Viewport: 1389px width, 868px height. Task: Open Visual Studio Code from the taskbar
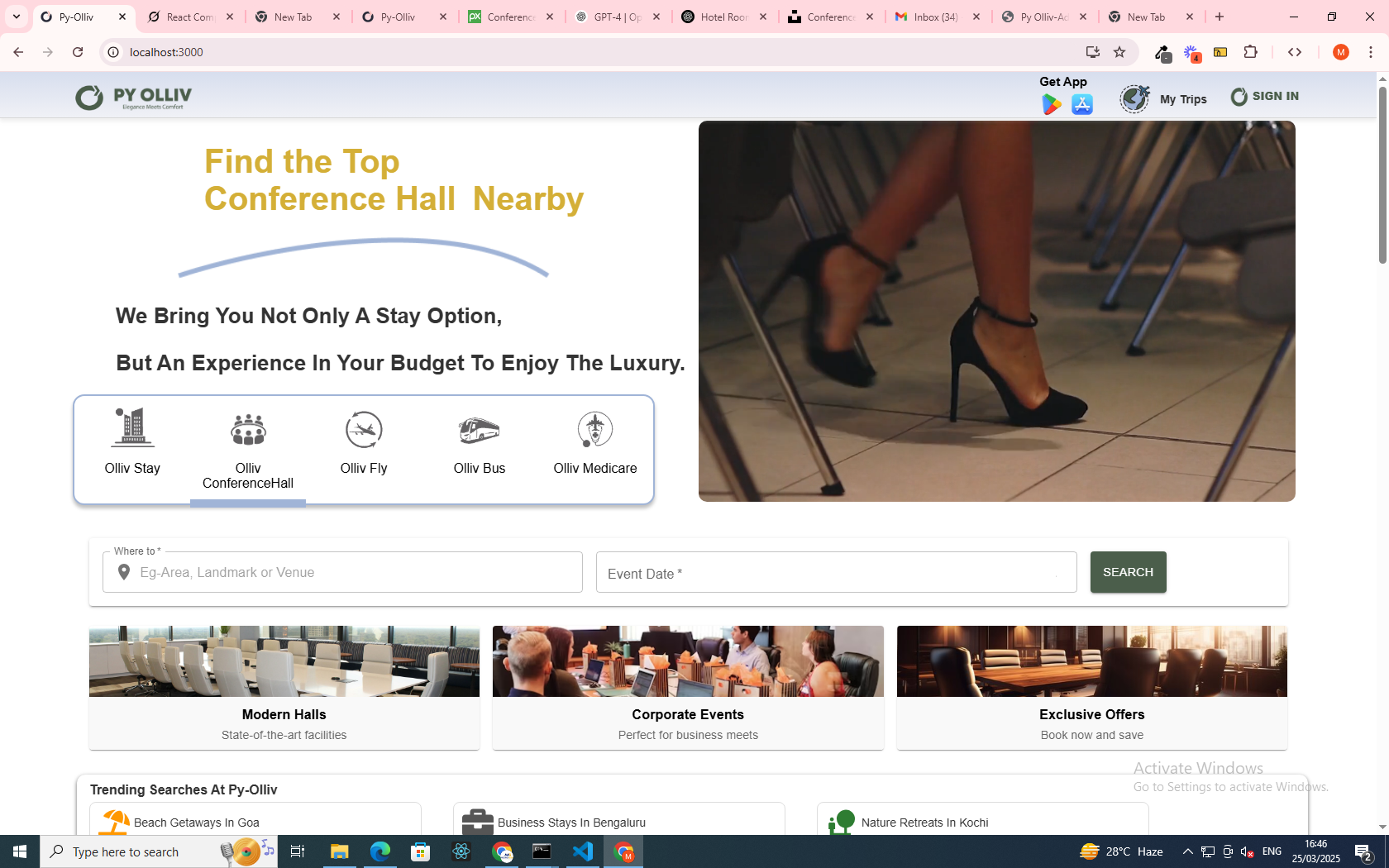click(x=582, y=851)
